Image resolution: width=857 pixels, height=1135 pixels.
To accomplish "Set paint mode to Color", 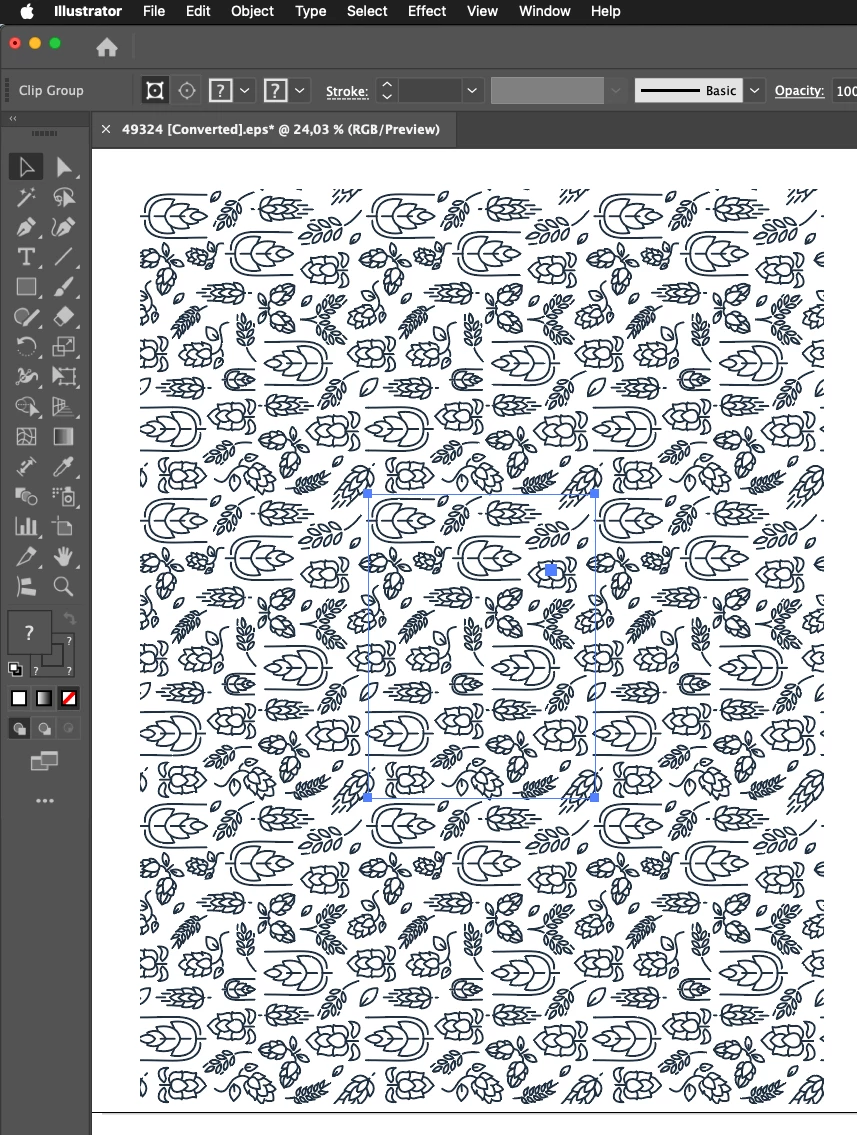I will tap(19, 698).
